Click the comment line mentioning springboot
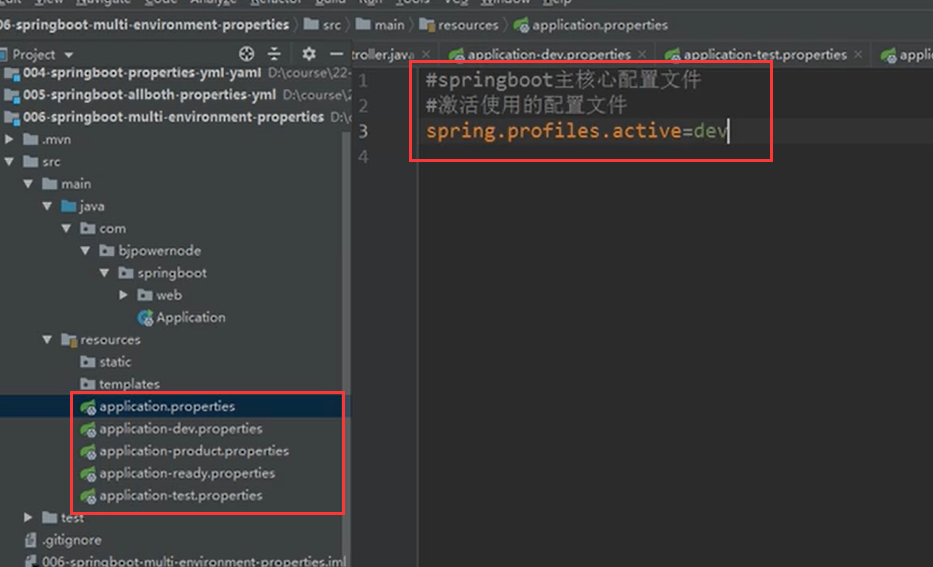The width and height of the screenshot is (933, 567). [x=563, y=80]
